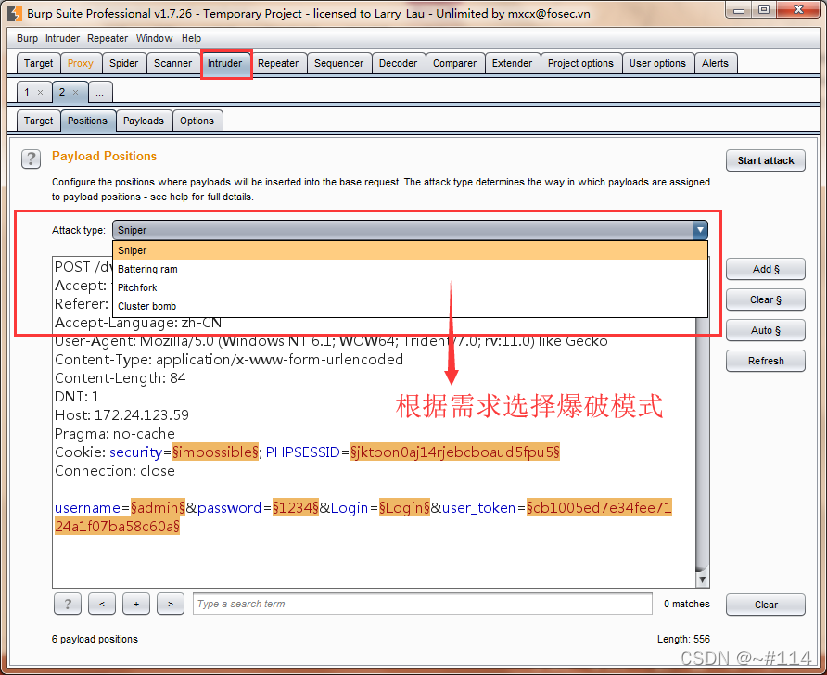Click the Add § button
The image size is (827, 675).
[x=766, y=269]
